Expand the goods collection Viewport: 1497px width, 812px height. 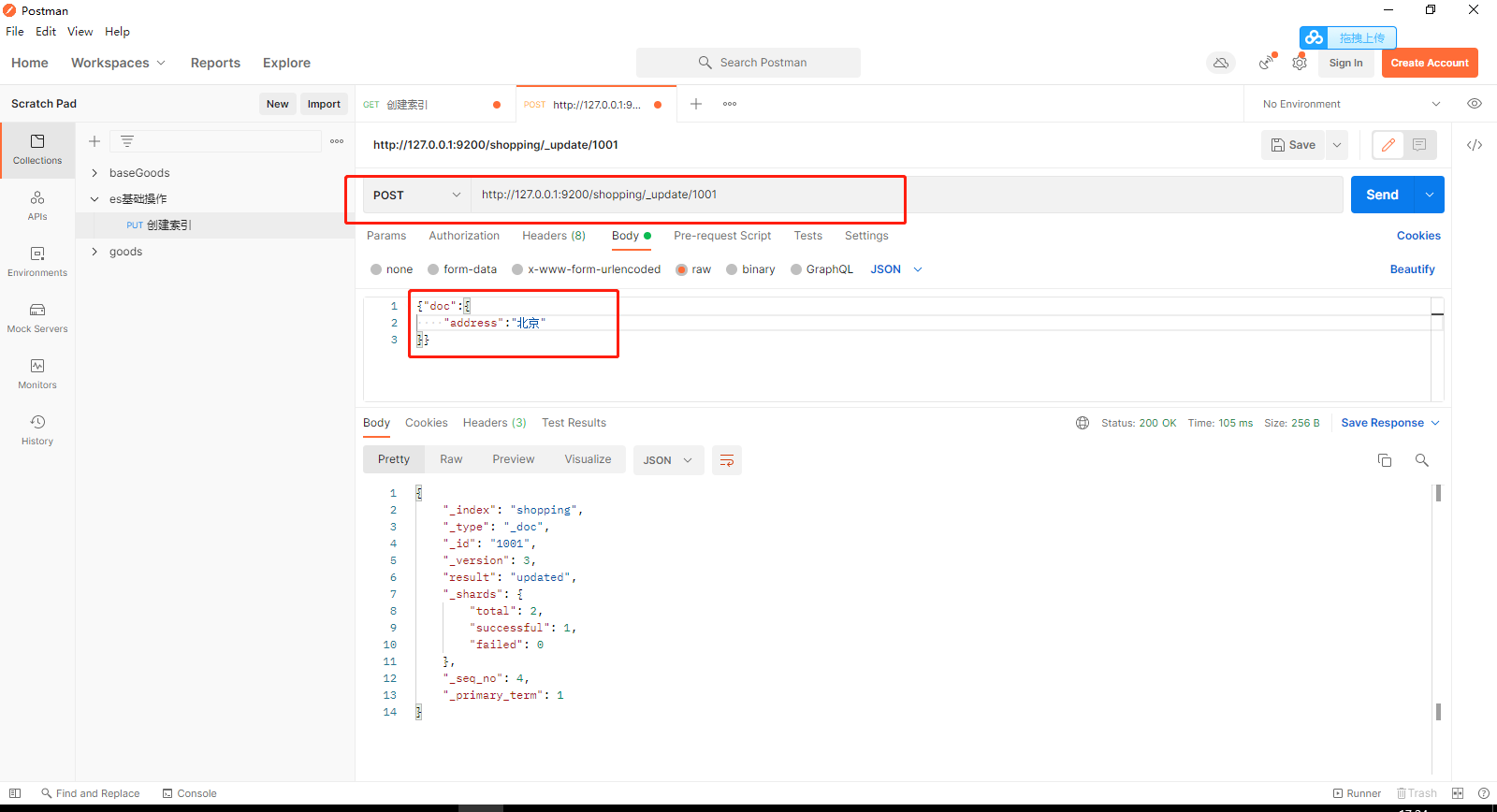[94, 252]
